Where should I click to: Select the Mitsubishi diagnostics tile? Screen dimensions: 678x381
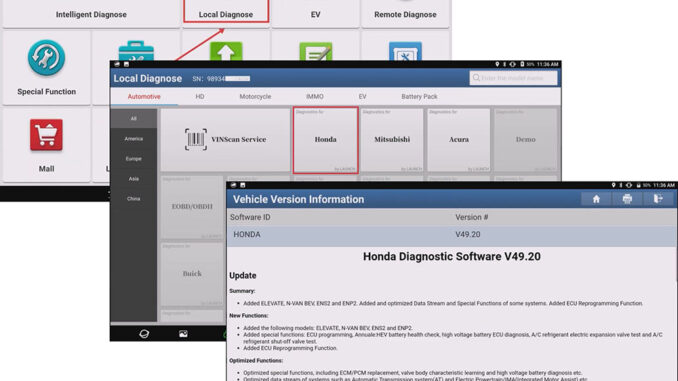(392, 140)
